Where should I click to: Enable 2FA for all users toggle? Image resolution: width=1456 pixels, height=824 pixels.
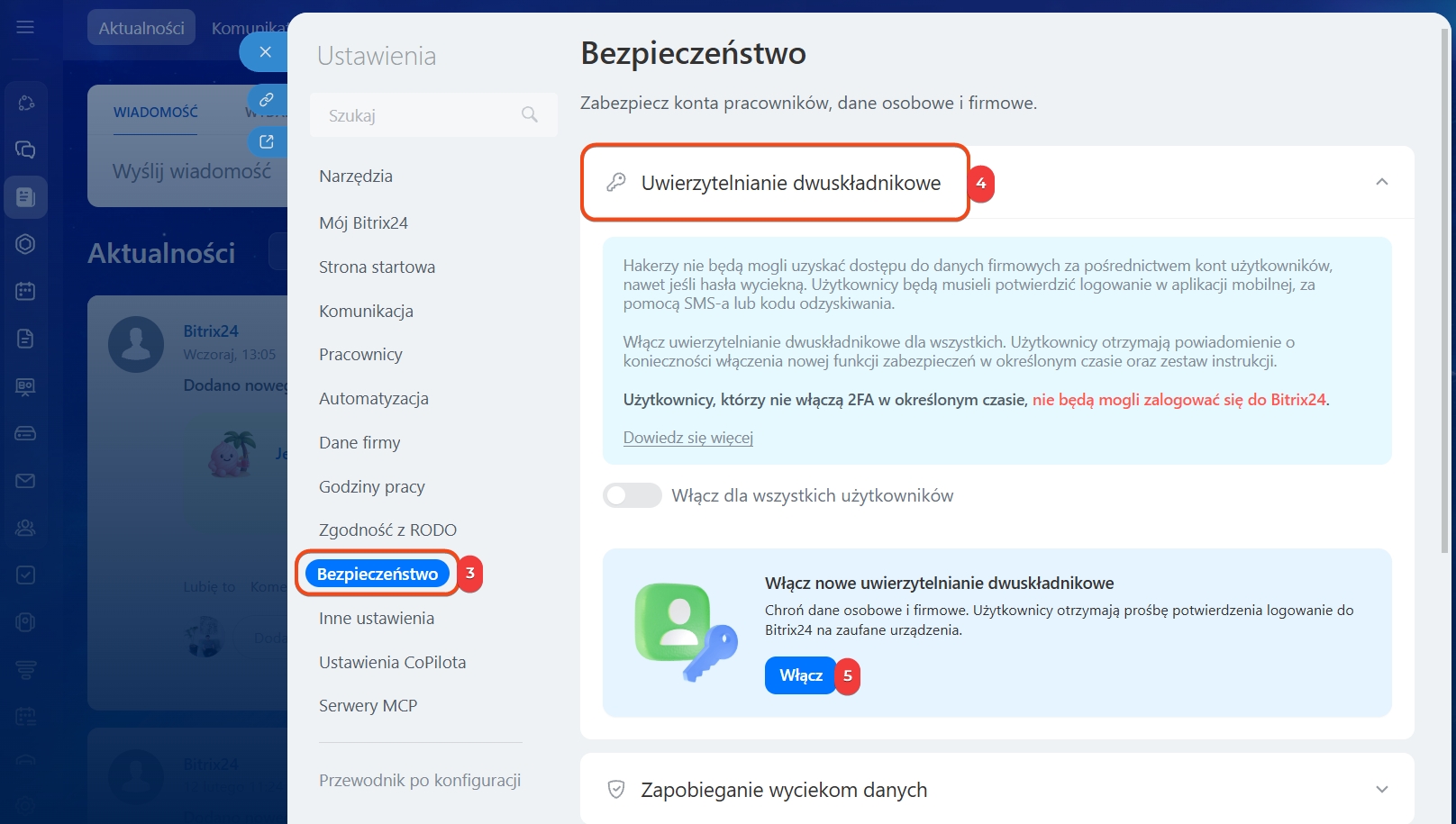pos(632,495)
